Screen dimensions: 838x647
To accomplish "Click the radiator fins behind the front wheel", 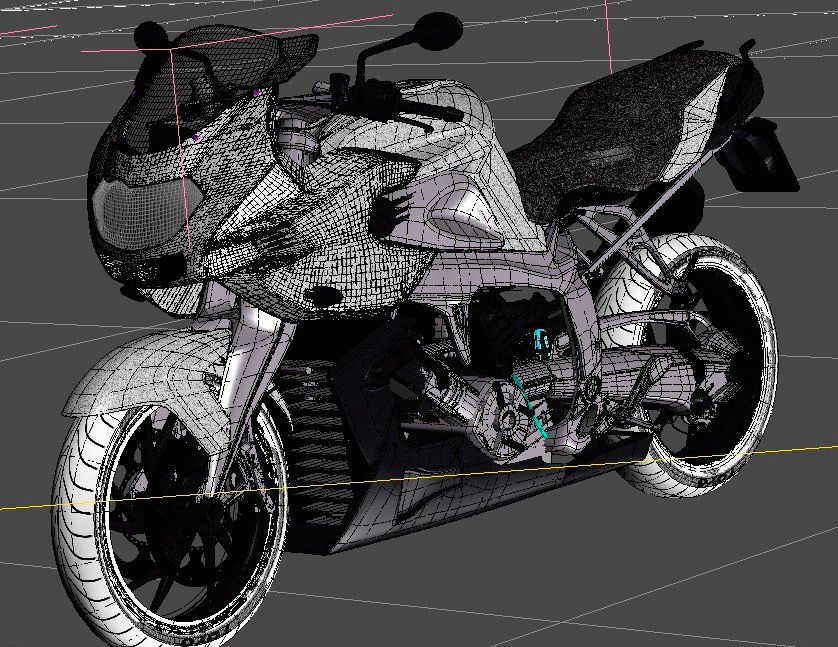I will 310,450.
